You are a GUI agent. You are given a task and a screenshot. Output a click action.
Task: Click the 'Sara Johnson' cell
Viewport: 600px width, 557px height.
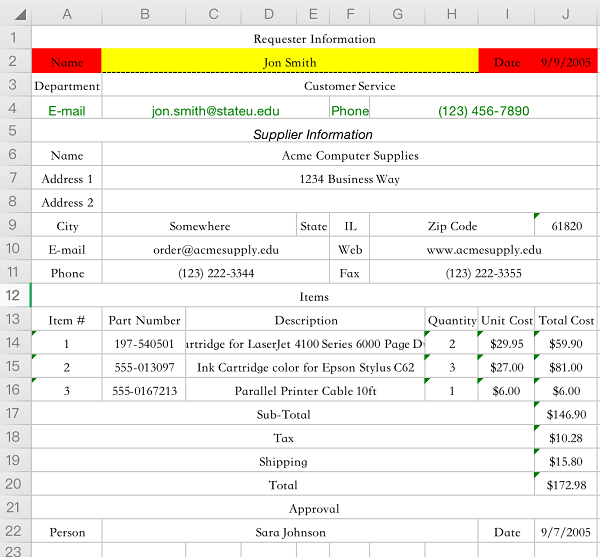tap(290, 532)
